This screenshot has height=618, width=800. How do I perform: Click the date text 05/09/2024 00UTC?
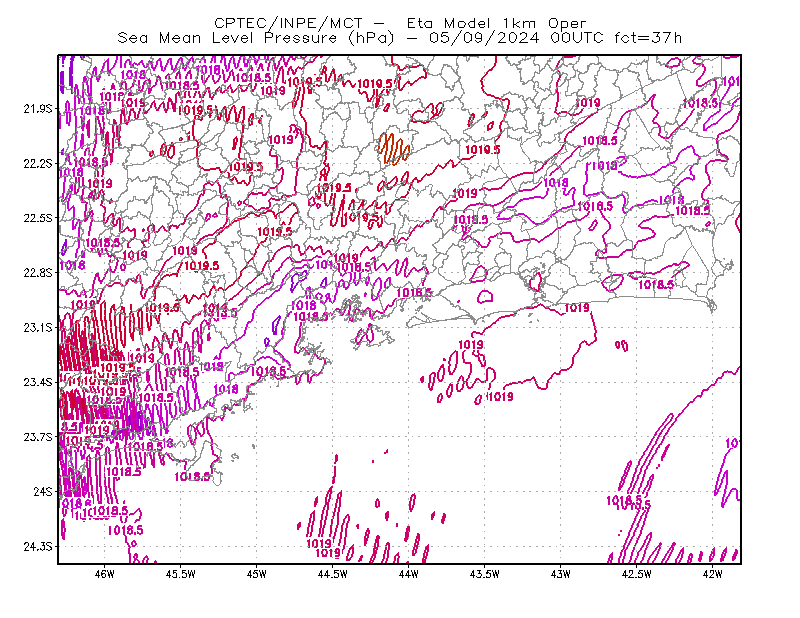click(516, 38)
